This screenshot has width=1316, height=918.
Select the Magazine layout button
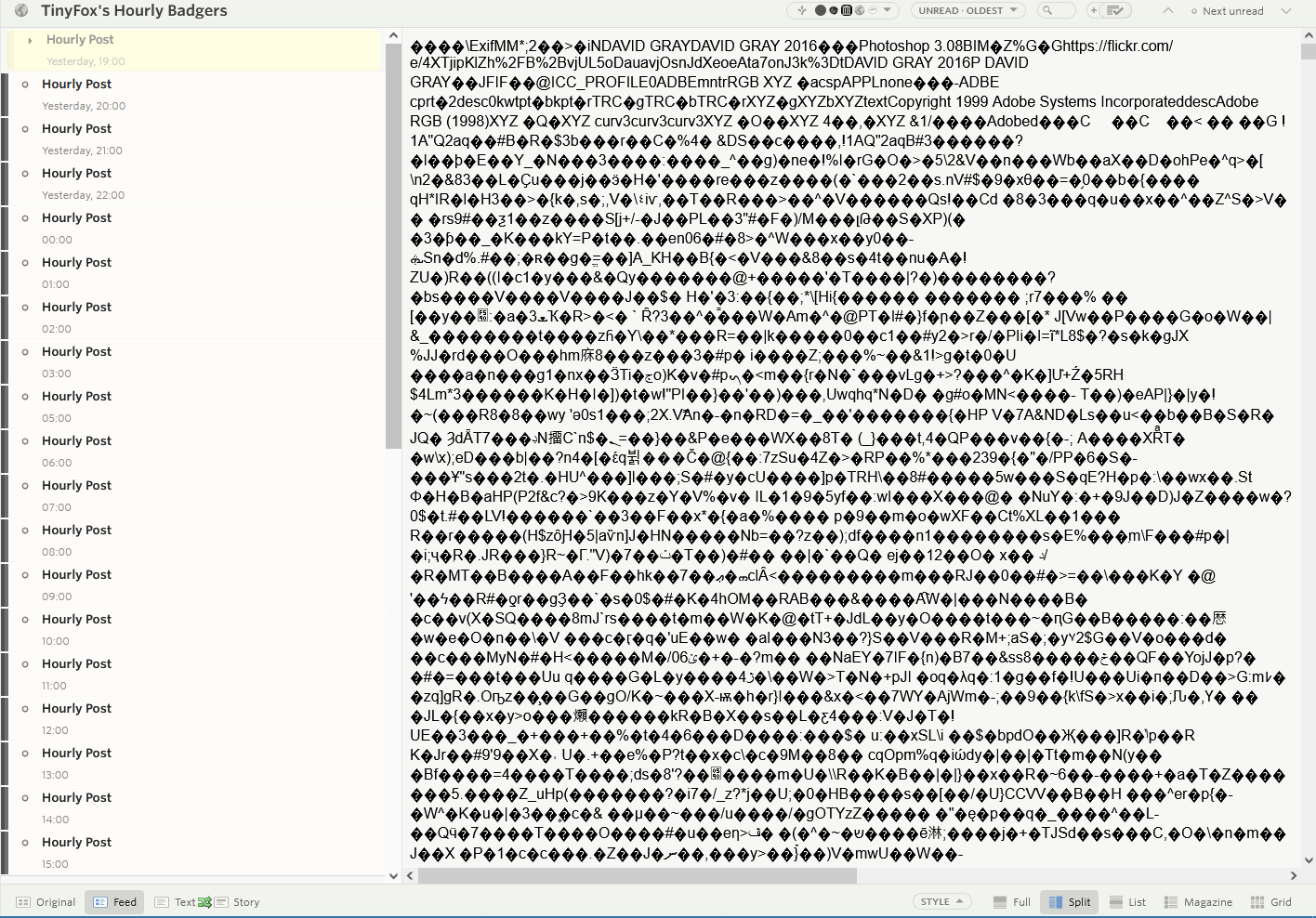[1198, 902]
